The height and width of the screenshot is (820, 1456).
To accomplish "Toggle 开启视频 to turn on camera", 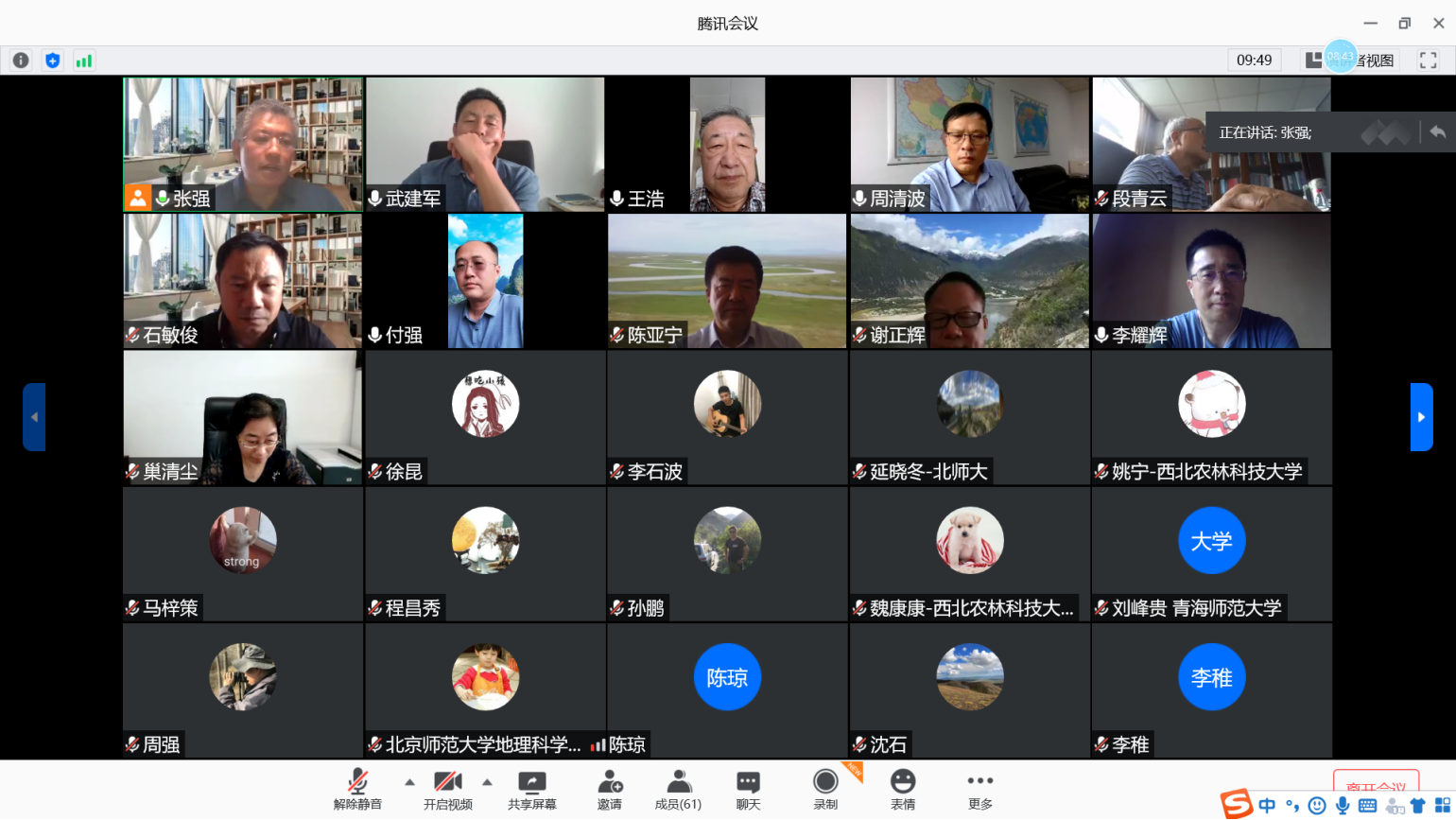I will click(x=447, y=789).
